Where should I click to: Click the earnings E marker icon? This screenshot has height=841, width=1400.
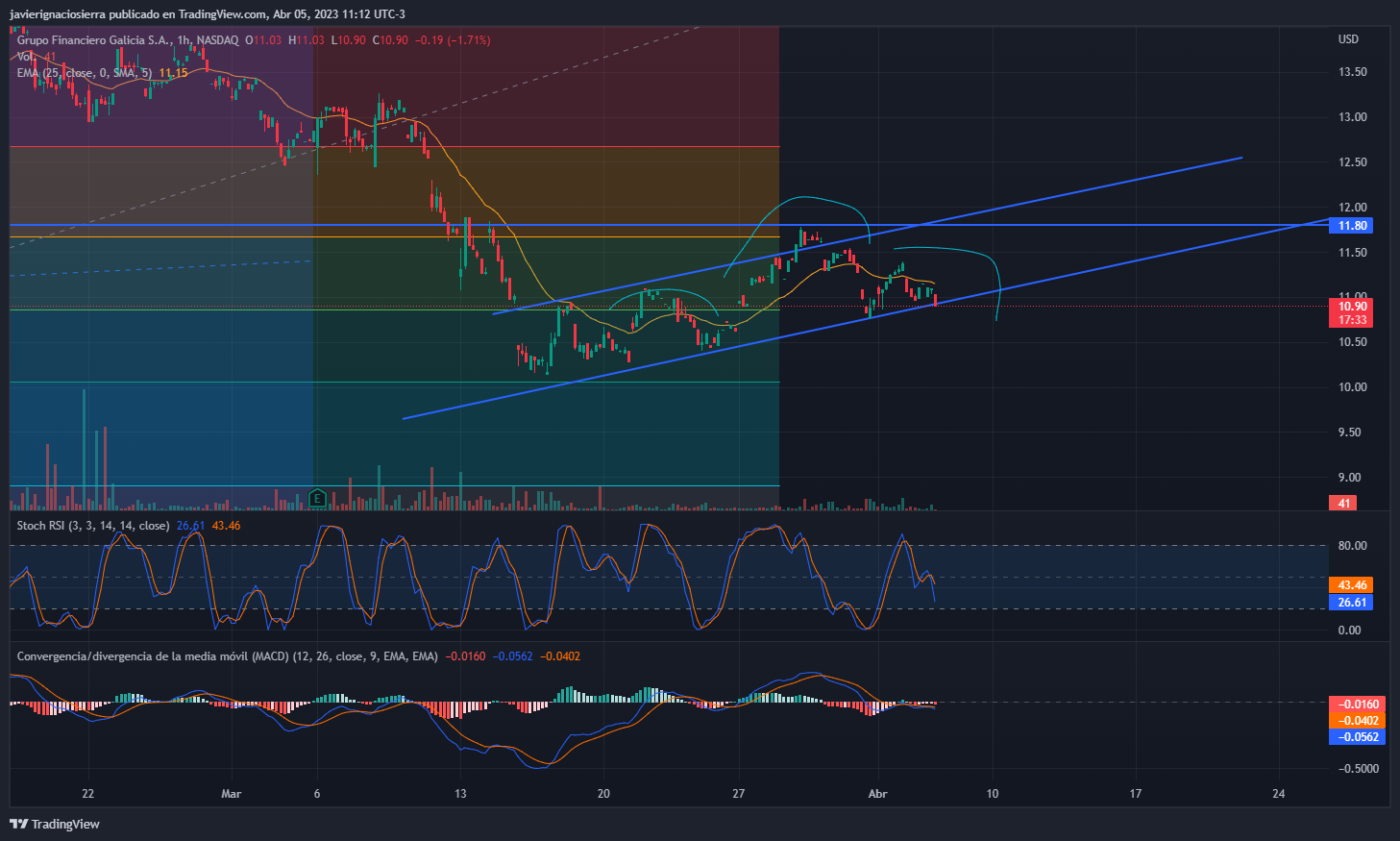point(318,499)
